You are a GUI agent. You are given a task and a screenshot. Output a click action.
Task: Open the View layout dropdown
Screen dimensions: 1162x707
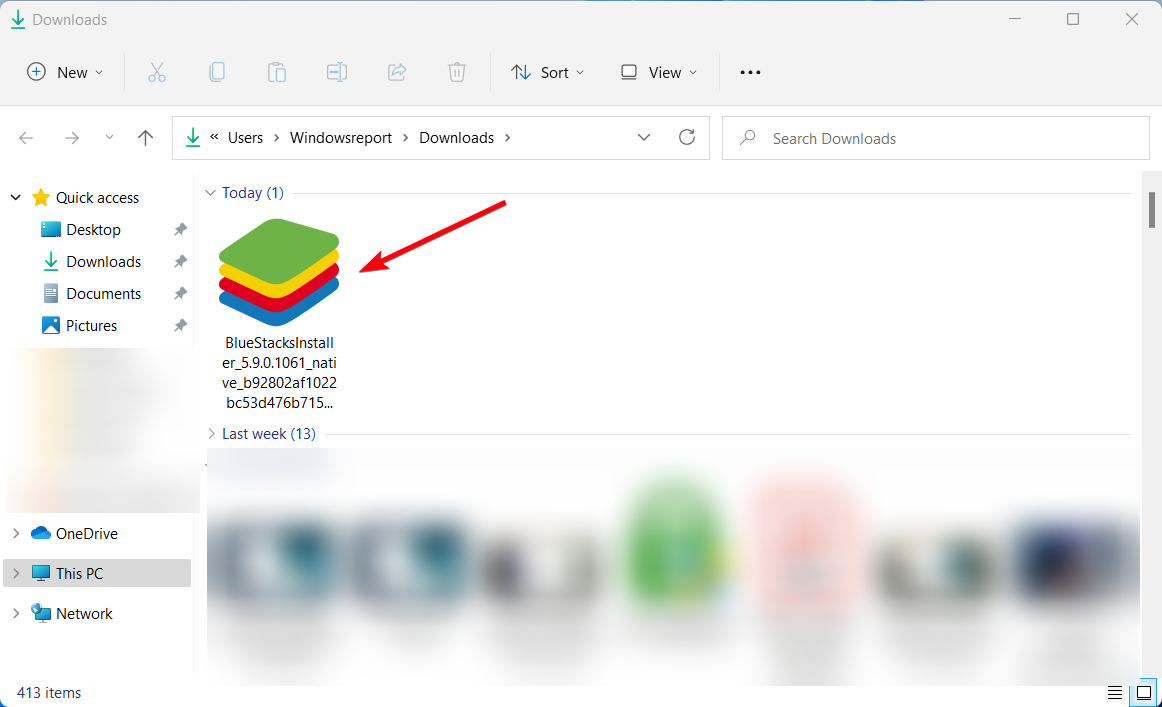659,72
